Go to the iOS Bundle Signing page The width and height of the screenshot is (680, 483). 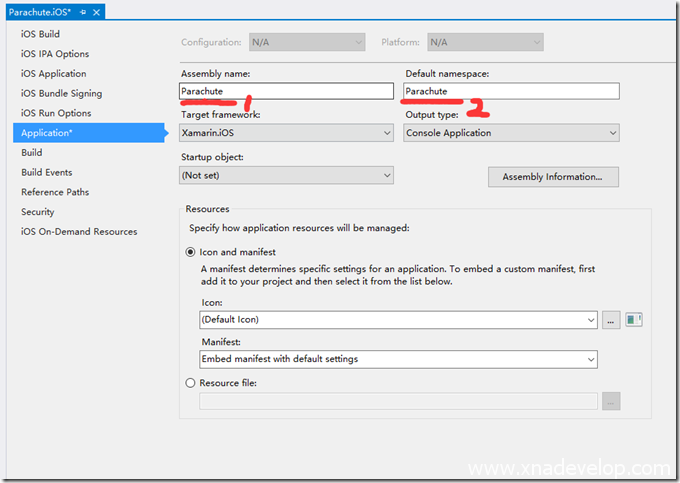point(61,93)
